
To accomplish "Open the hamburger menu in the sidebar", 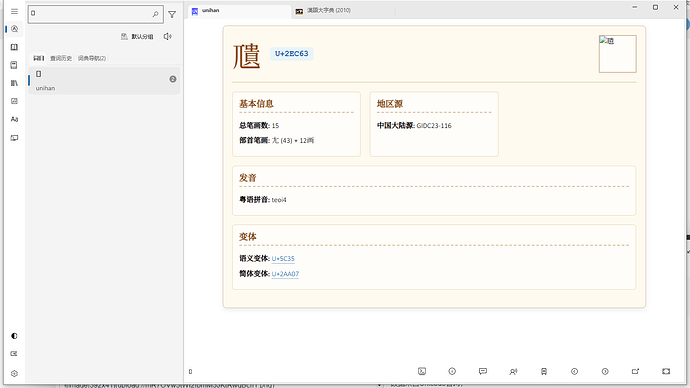I will coord(15,11).
